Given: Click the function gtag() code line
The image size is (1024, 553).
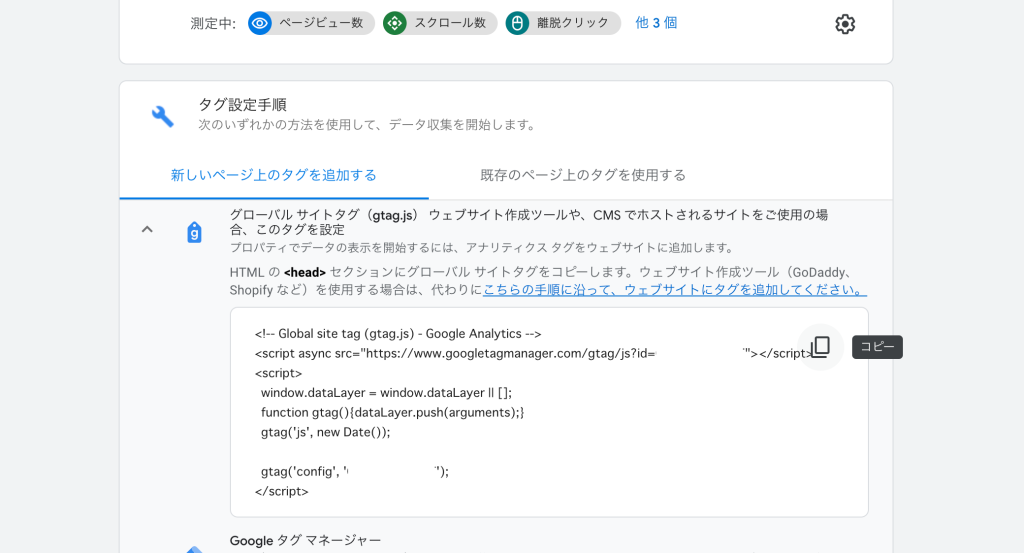Looking at the screenshot, I should 392,412.
